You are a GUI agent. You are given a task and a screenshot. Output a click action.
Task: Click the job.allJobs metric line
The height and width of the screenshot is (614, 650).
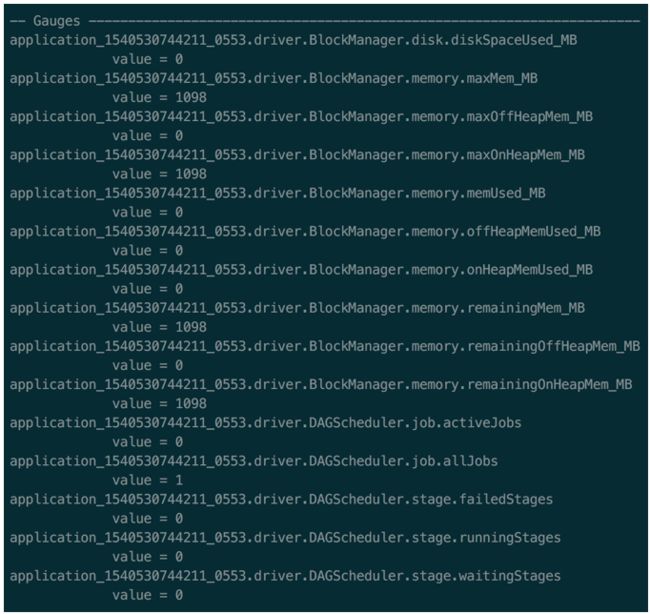tap(254, 461)
